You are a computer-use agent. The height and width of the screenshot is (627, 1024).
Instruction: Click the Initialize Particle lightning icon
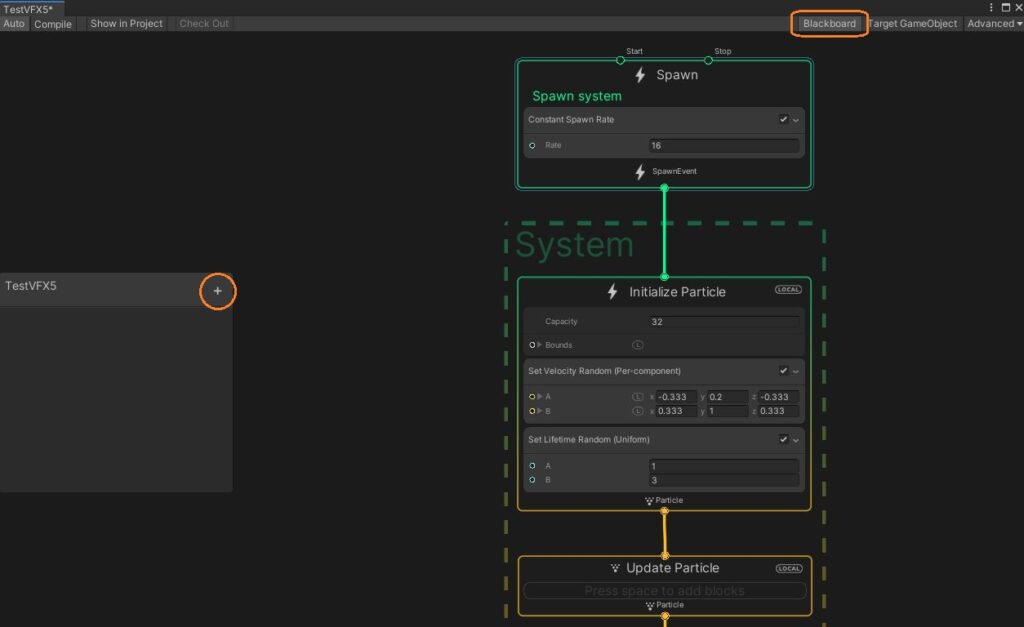(x=613, y=292)
